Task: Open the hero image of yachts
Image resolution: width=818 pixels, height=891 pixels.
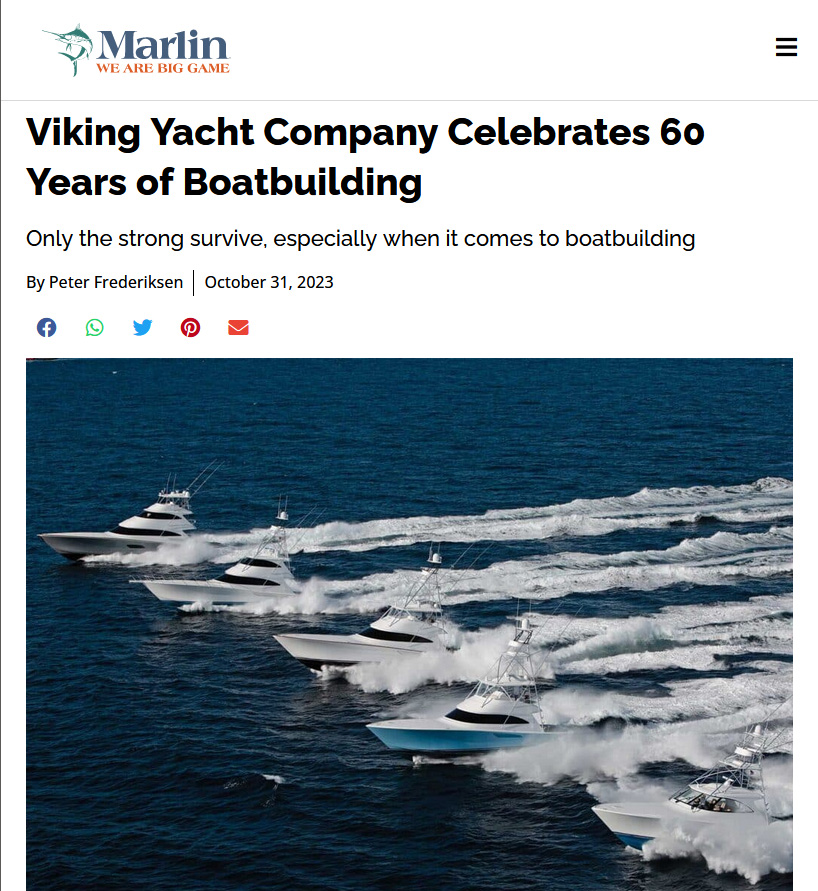Action: tap(409, 624)
